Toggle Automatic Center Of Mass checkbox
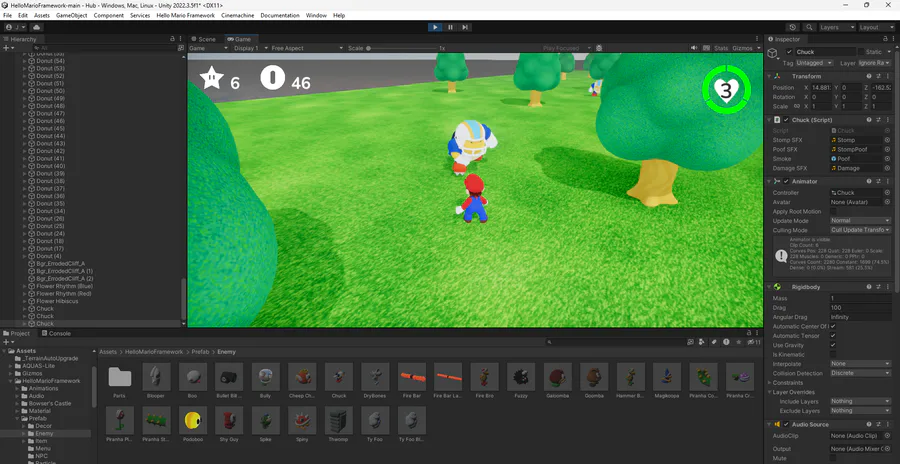This screenshot has width=900, height=464. [833, 326]
